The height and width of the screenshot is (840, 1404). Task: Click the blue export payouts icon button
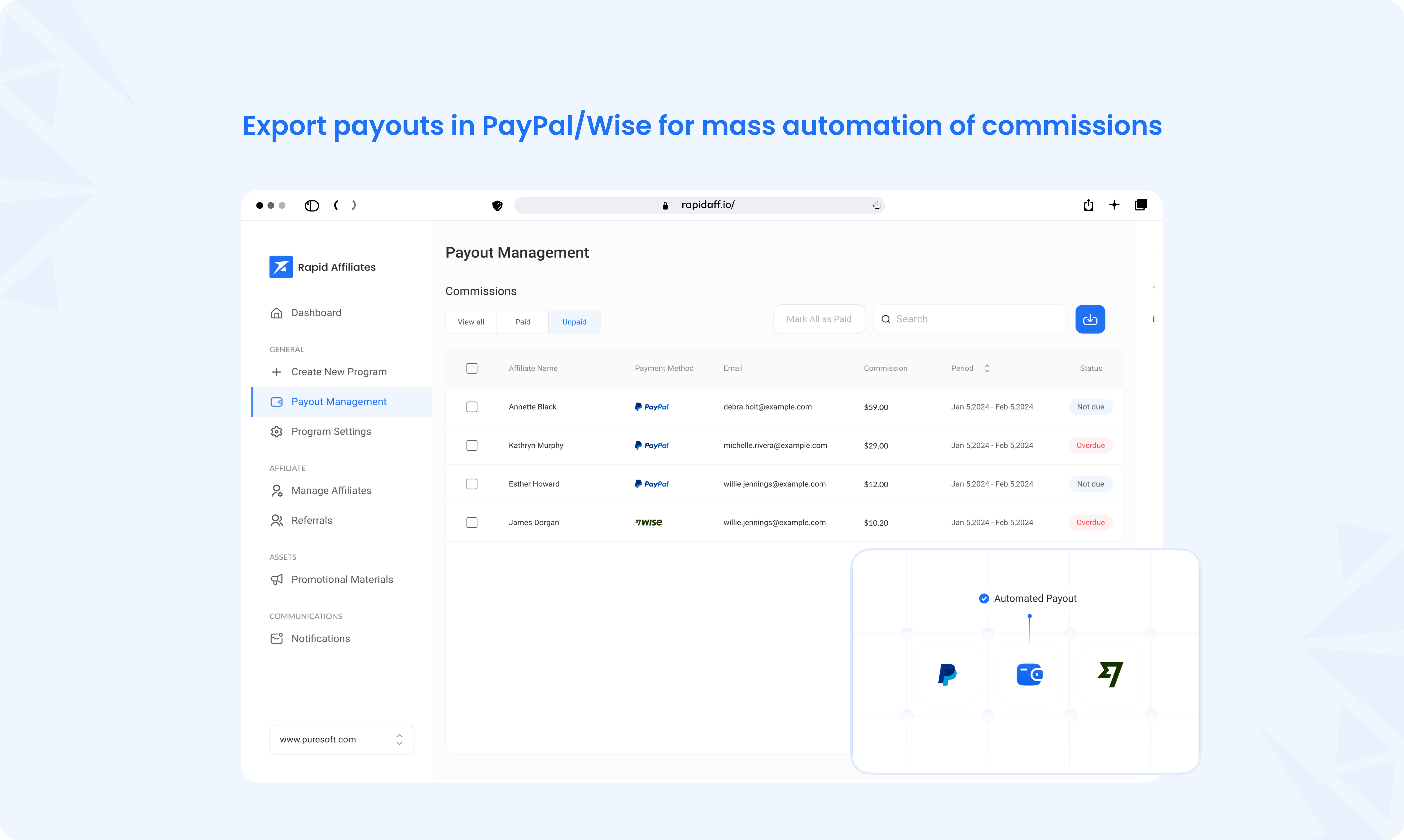[x=1090, y=319]
